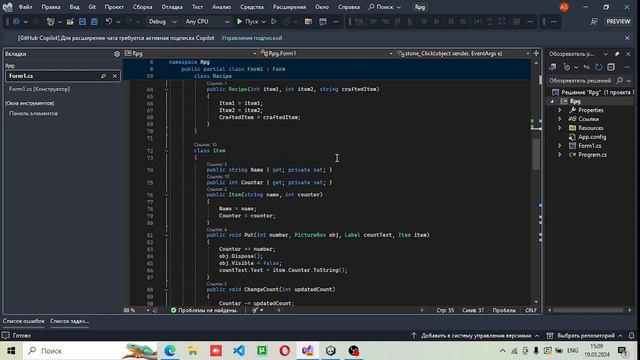Click Start Without Debugging outline play icon
640x360 pixels.
(274, 22)
